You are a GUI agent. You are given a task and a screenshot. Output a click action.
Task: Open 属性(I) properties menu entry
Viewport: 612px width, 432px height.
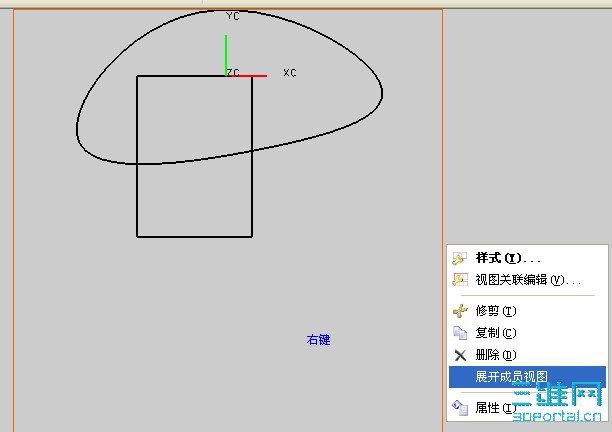pyautogui.click(x=527, y=408)
